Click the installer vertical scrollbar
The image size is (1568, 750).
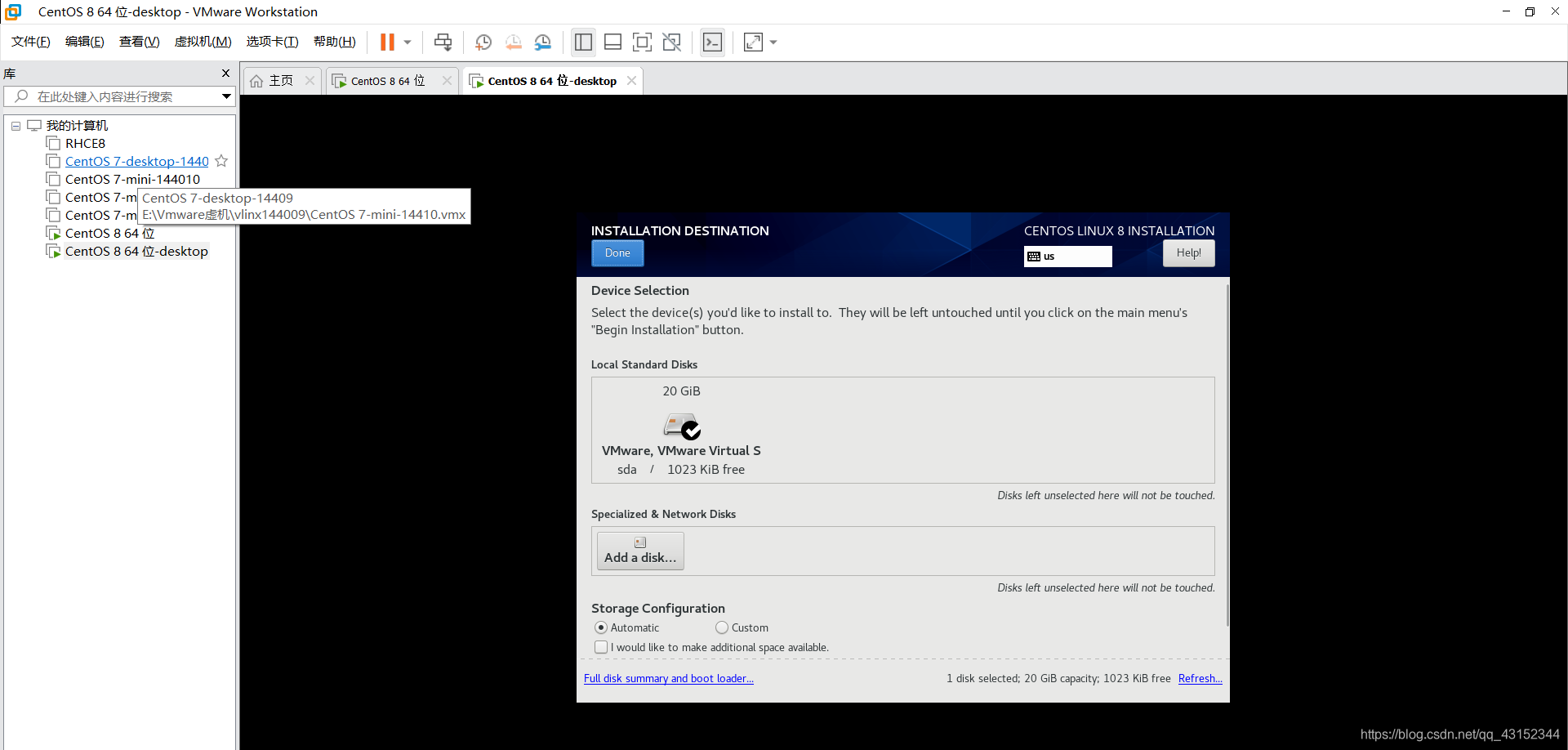coord(1226,456)
